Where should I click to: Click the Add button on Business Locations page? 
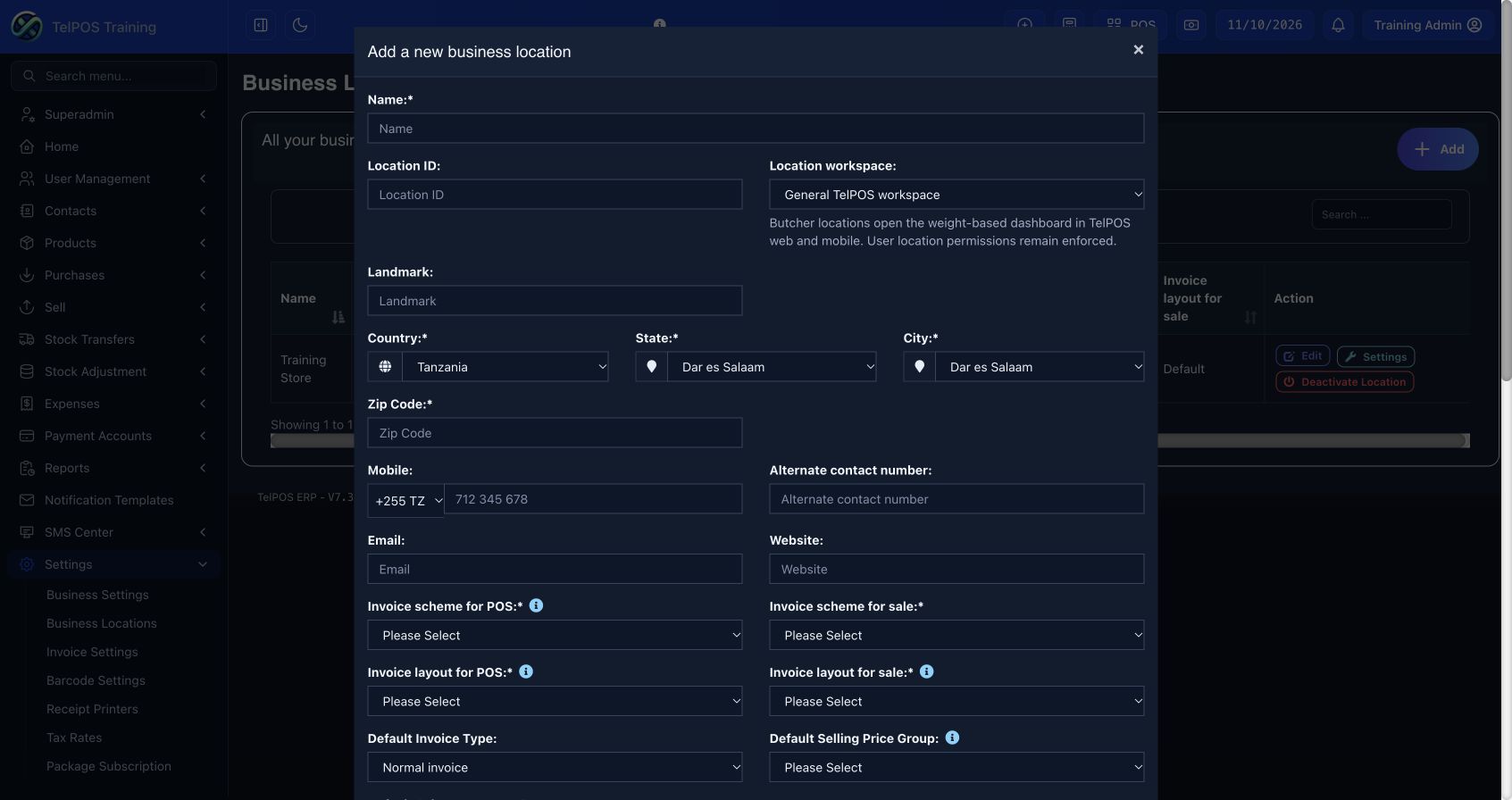pos(1438,149)
